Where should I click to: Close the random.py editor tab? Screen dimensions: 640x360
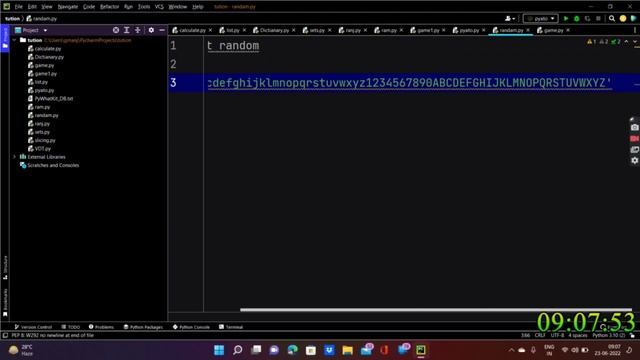pos(528,30)
